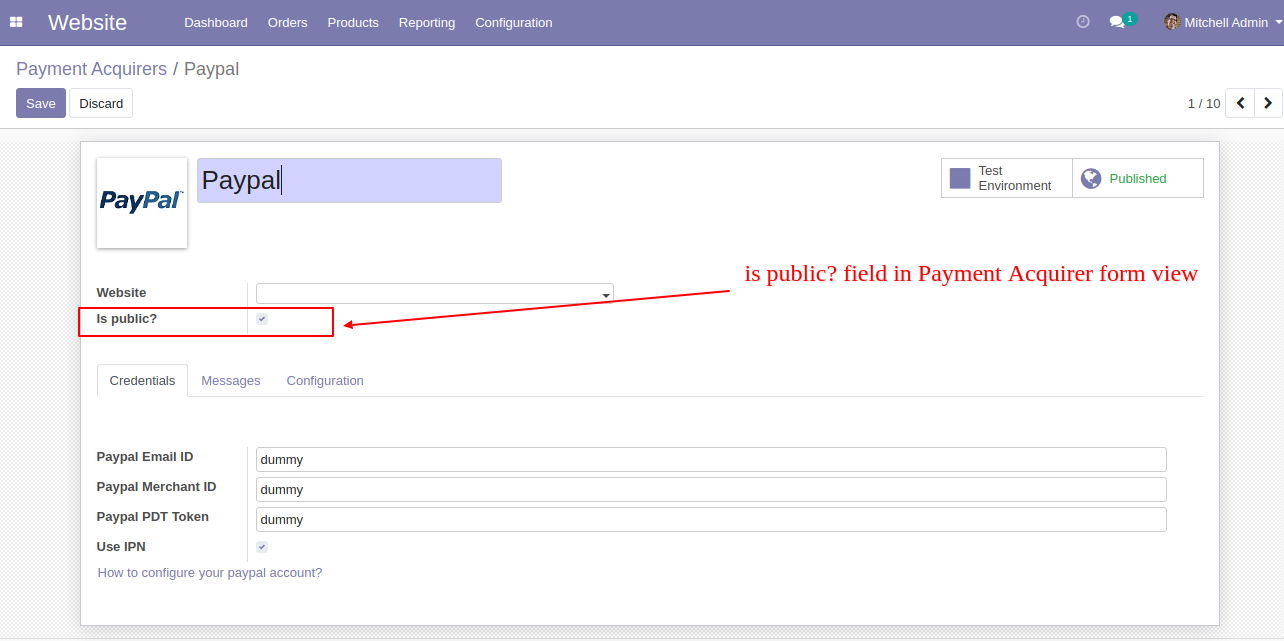This screenshot has width=1284, height=641.
Task: Click the Is public? label
Action: [x=127, y=319]
